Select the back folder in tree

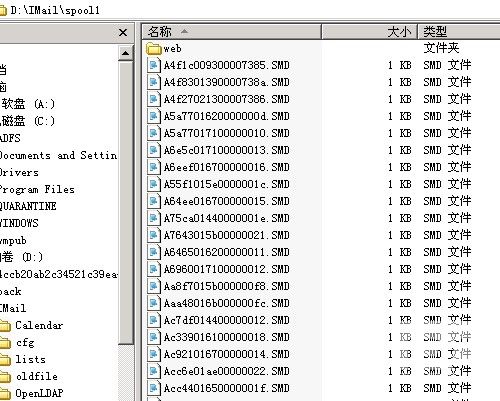[11, 292]
